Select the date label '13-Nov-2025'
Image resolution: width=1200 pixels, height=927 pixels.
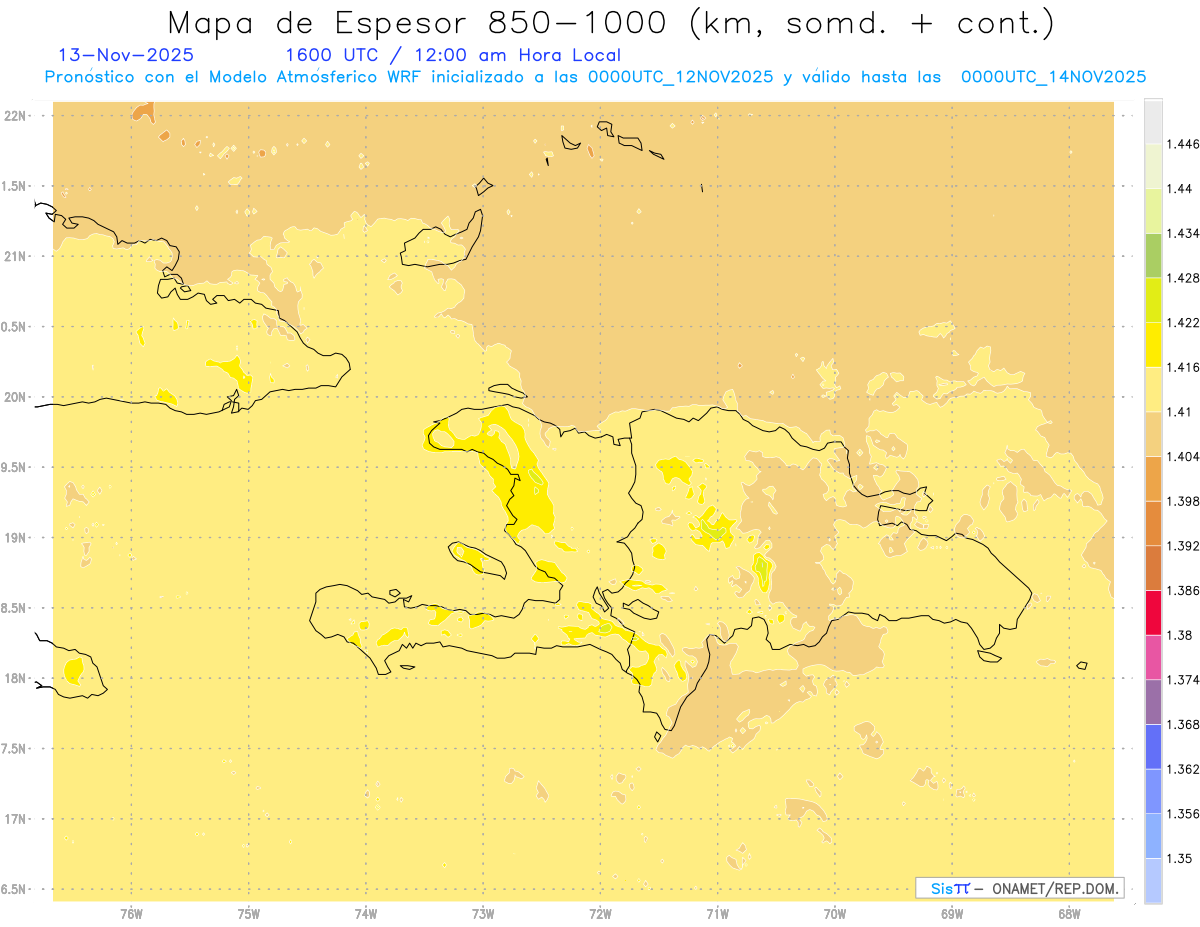pos(127,55)
